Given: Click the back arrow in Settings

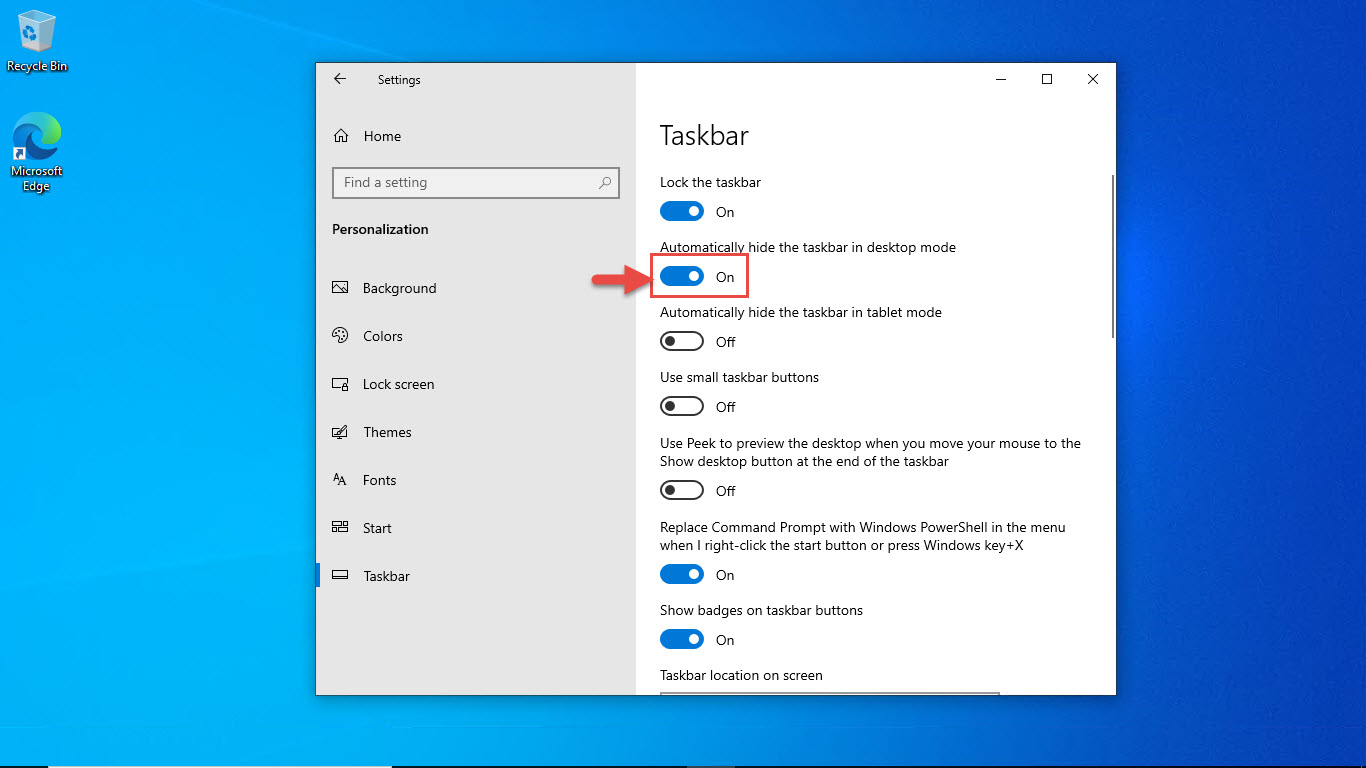Looking at the screenshot, I should tap(340, 79).
